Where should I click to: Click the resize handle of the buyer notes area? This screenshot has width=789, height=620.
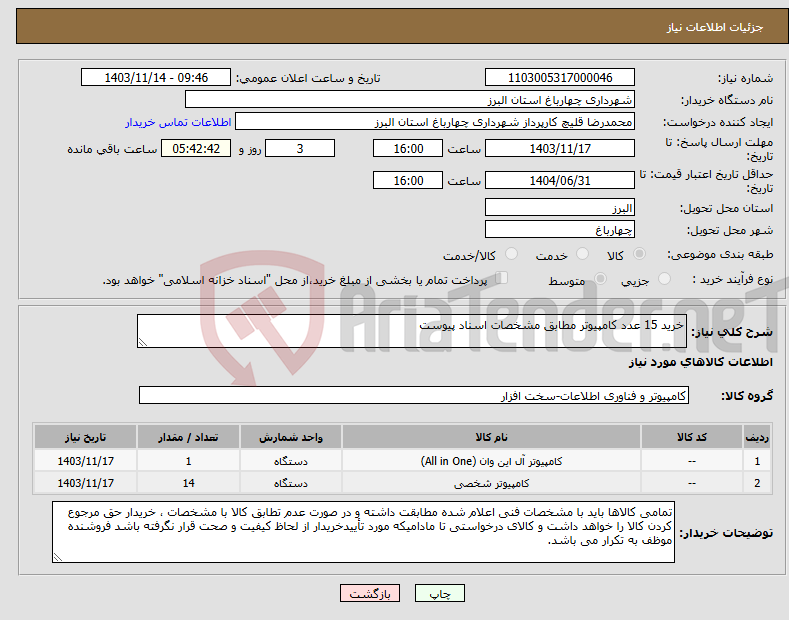coord(58,557)
